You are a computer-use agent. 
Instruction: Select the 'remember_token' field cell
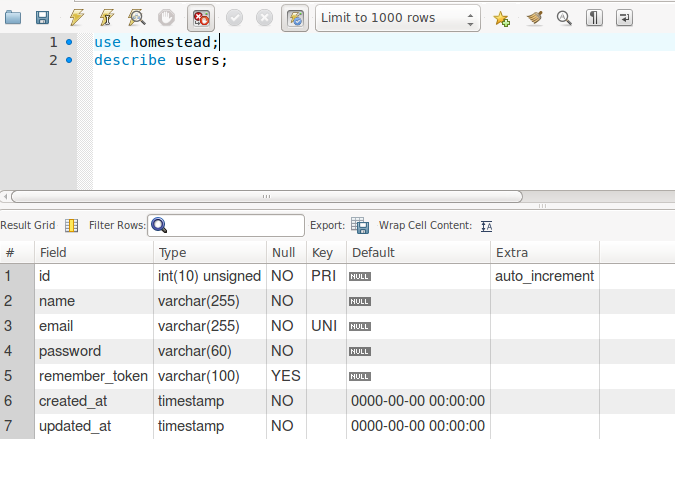(94, 376)
